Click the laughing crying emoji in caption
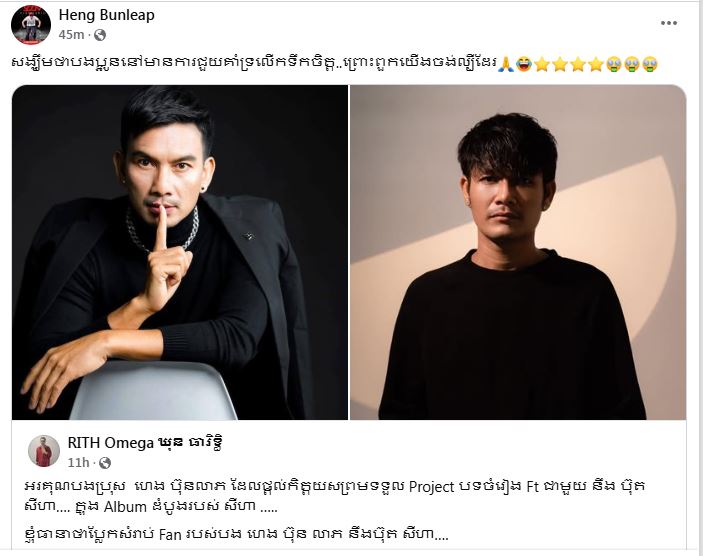This screenshot has width=703, height=556. [x=523, y=65]
